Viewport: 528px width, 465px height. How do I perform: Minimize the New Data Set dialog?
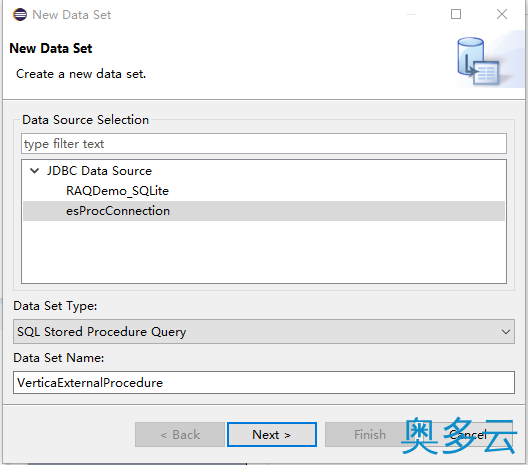click(410, 14)
